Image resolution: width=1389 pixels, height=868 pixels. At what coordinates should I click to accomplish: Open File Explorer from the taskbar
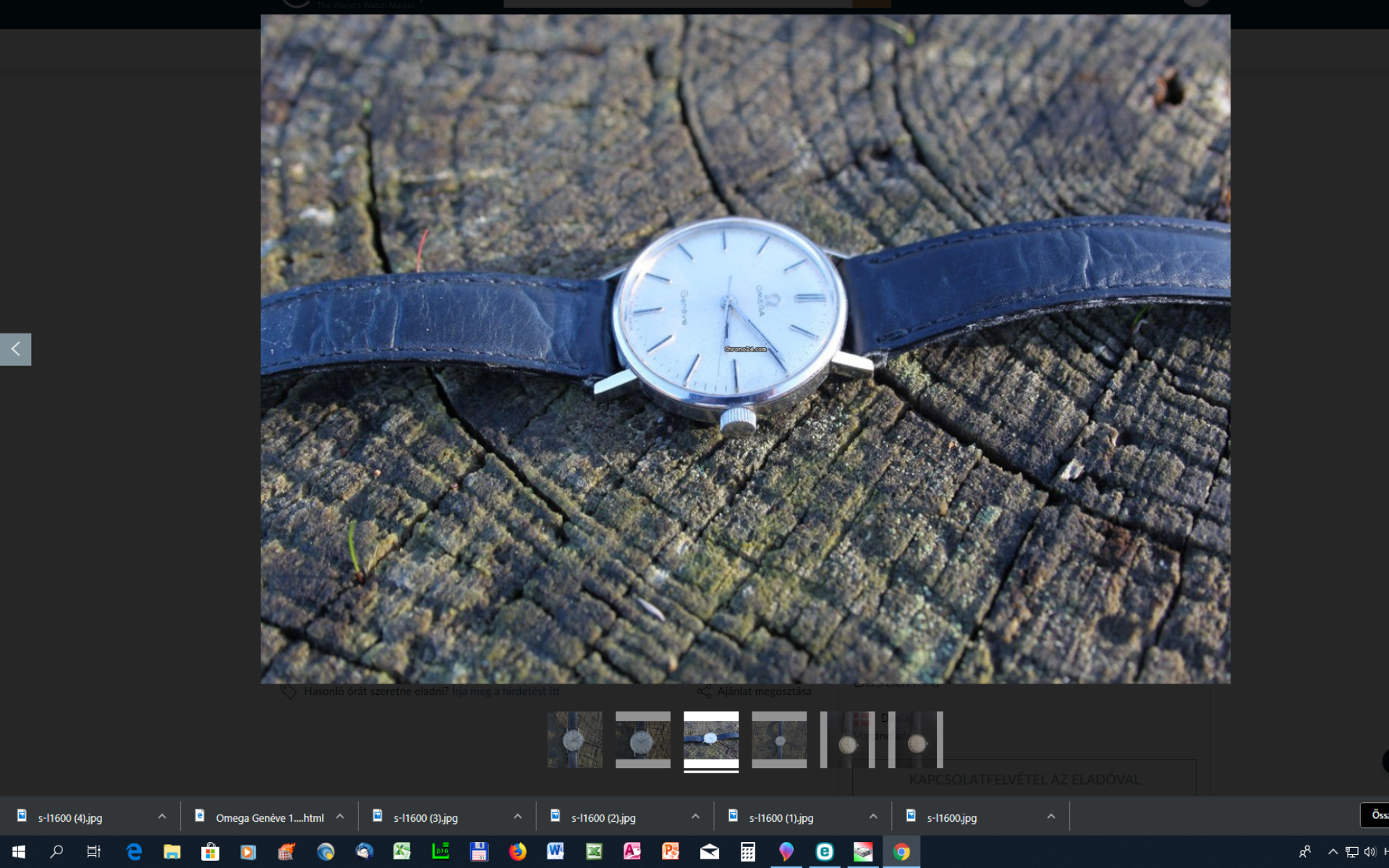click(x=171, y=851)
